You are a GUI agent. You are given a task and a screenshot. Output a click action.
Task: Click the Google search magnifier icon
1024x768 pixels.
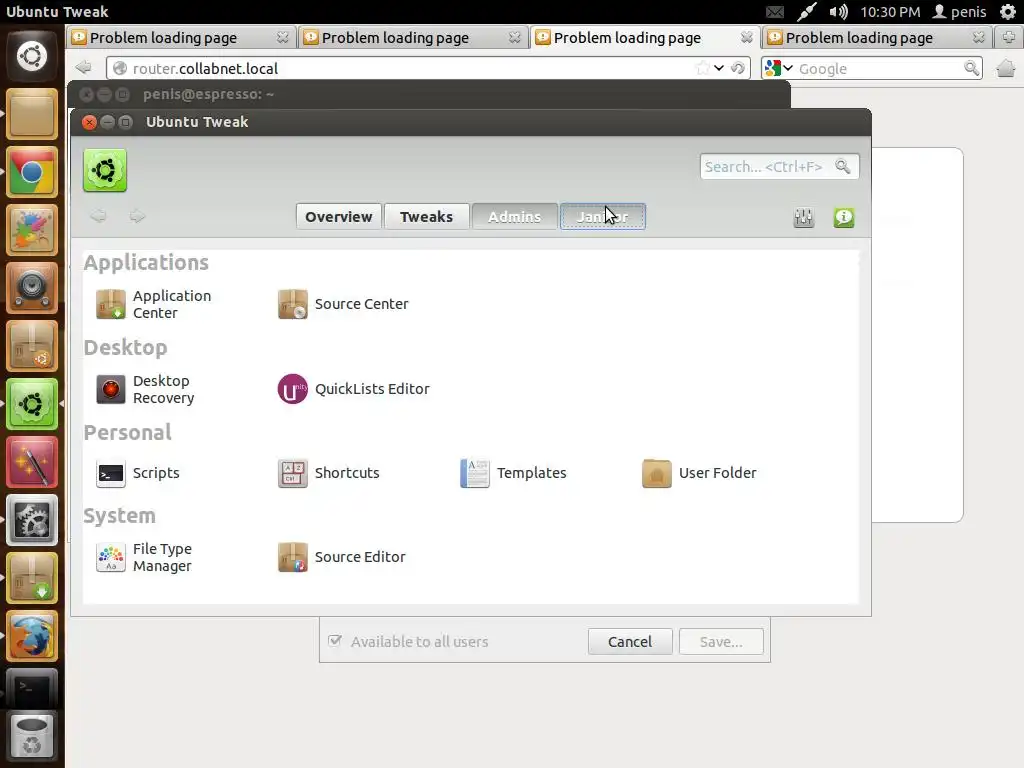coord(972,68)
